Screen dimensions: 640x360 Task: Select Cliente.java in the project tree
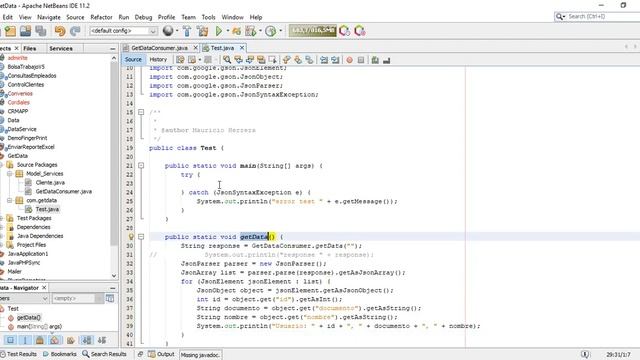(50, 182)
